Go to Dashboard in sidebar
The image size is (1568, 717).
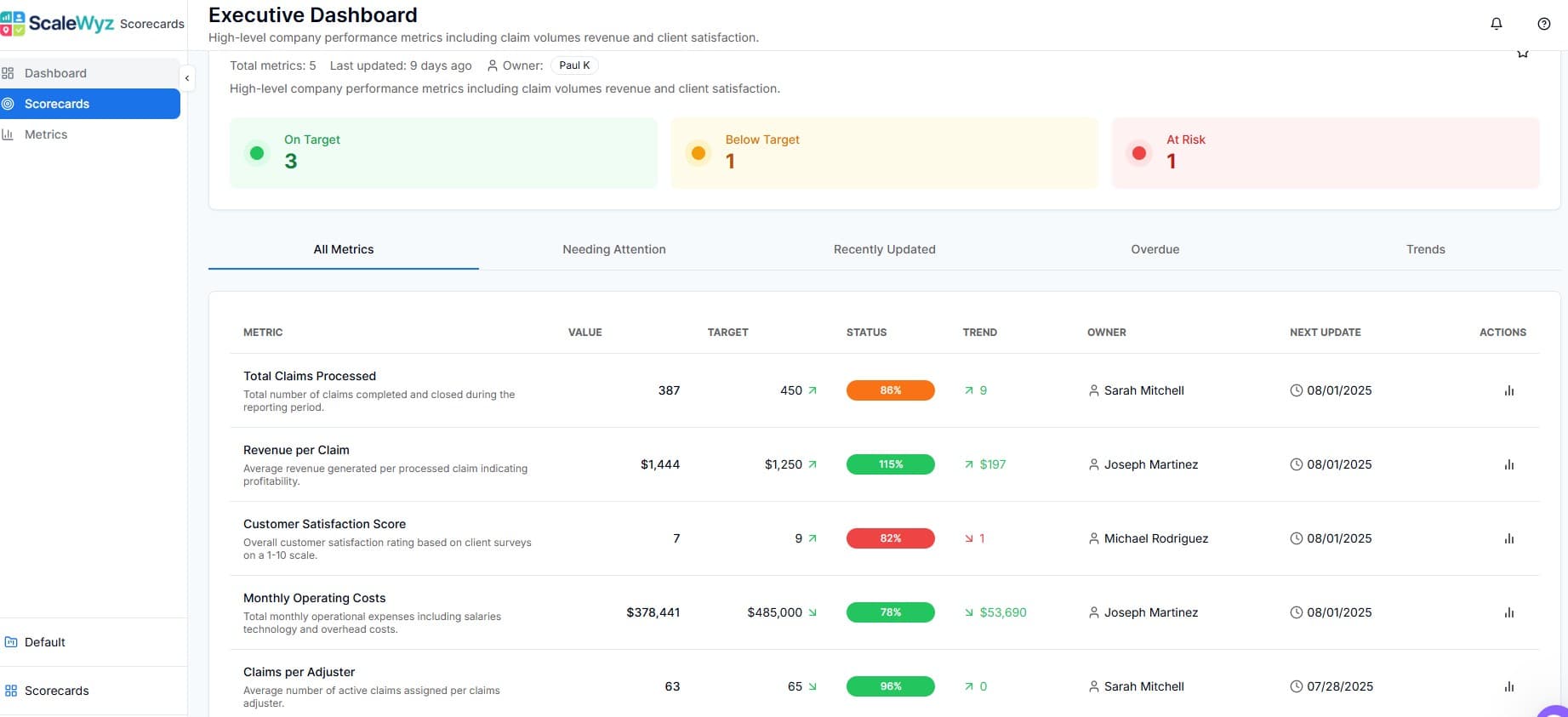coord(55,73)
